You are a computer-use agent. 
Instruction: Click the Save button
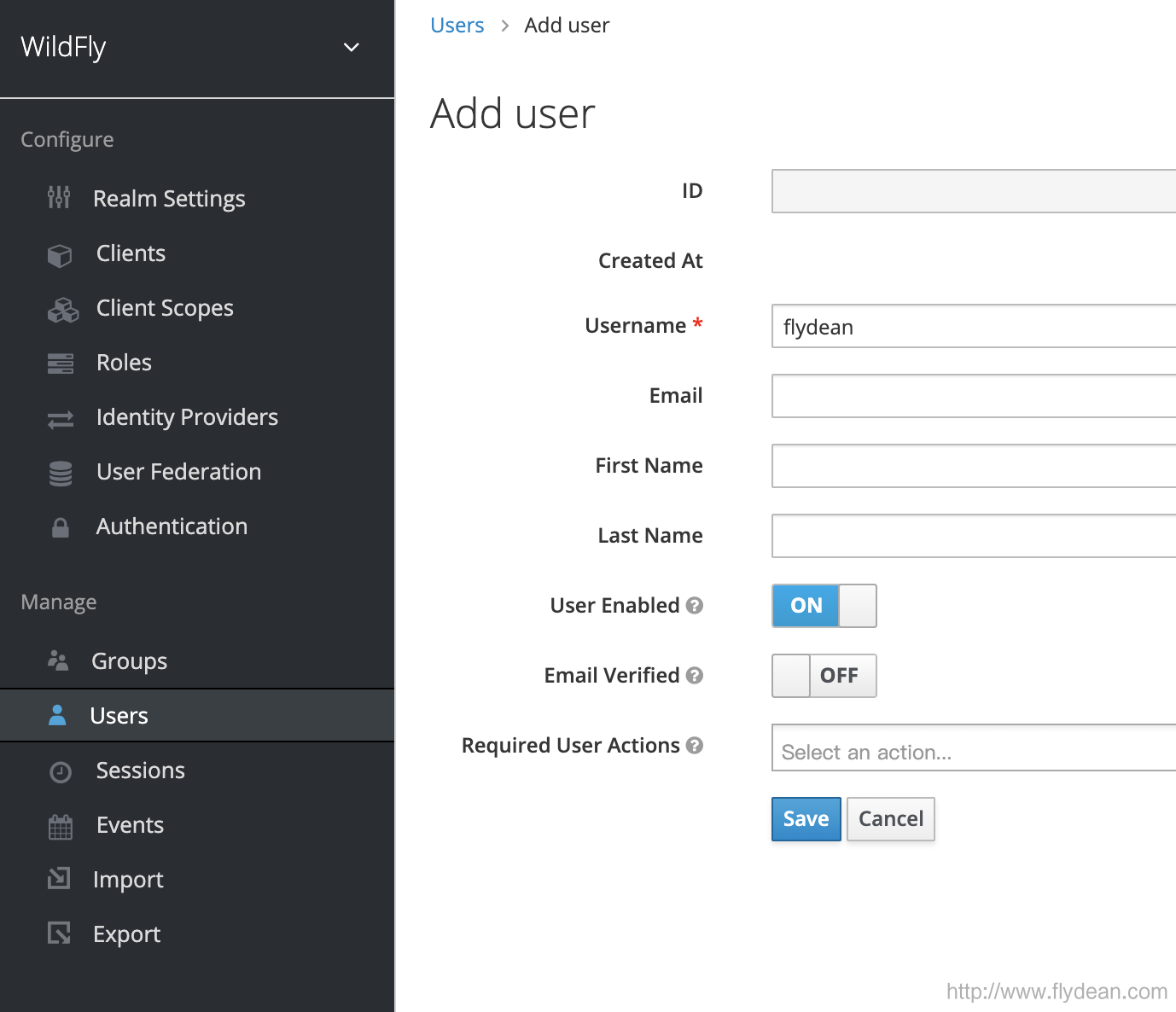[x=806, y=819]
